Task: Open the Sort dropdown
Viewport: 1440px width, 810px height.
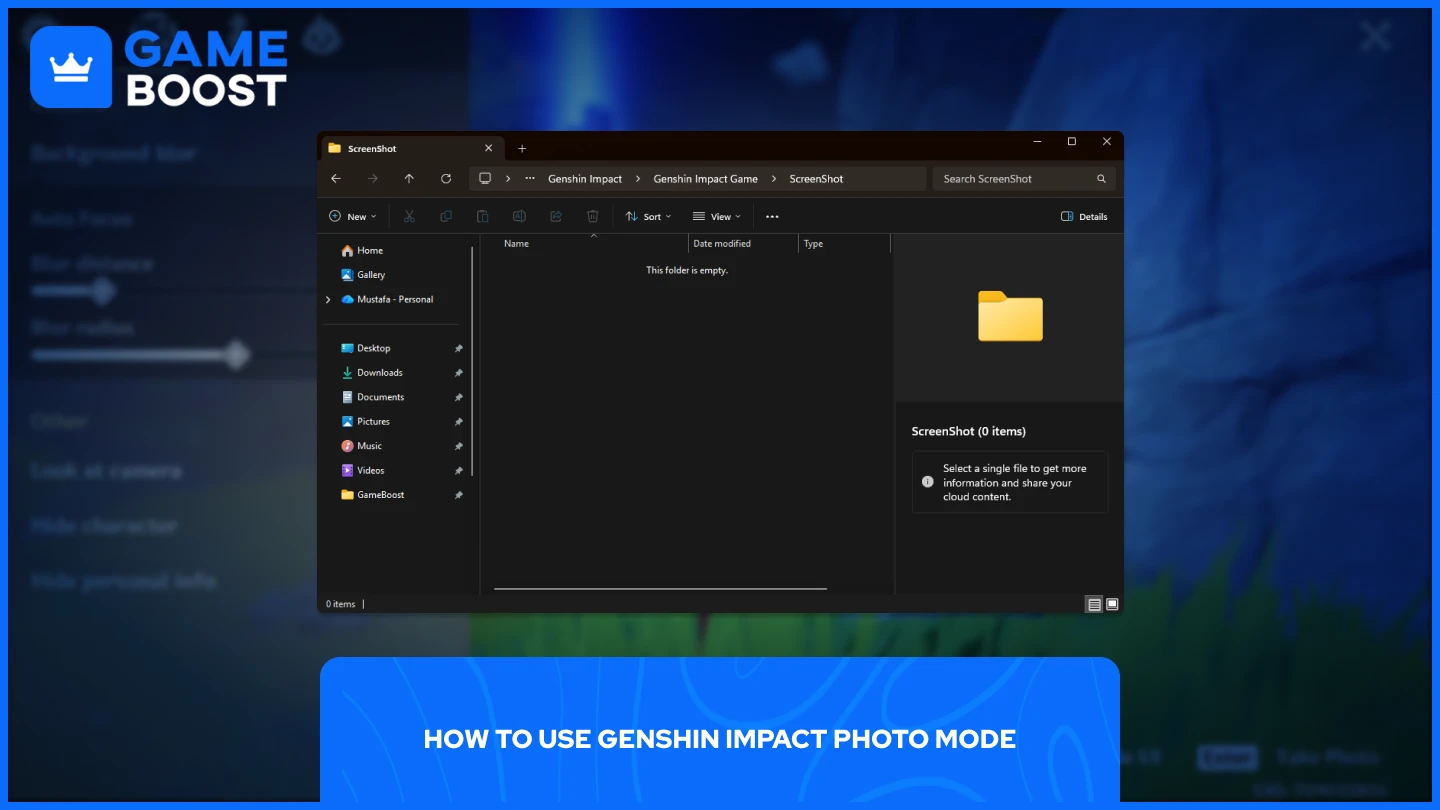Action: pos(648,216)
